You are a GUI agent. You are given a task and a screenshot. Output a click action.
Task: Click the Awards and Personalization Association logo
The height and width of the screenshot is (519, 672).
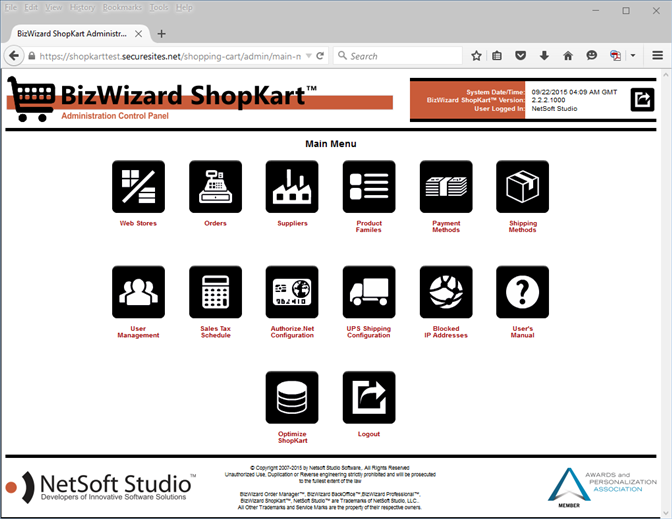coord(602,487)
